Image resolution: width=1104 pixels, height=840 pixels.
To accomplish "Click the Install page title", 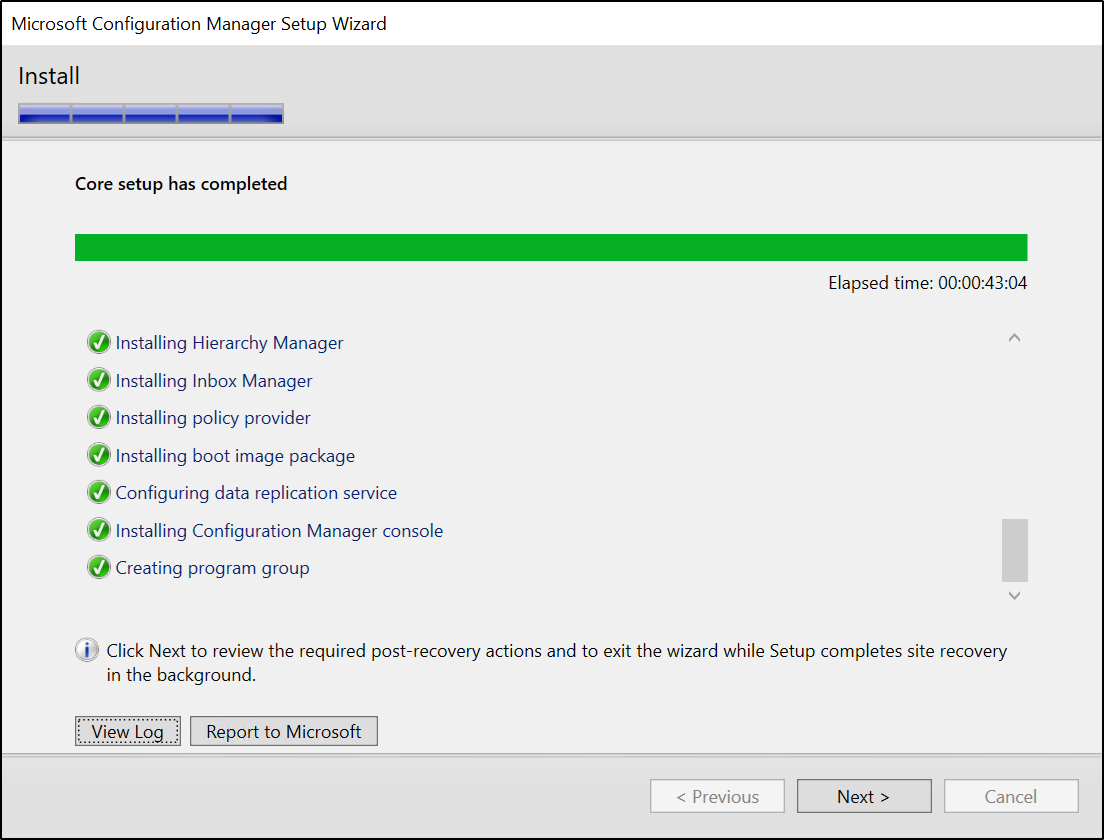I will click(x=49, y=75).
